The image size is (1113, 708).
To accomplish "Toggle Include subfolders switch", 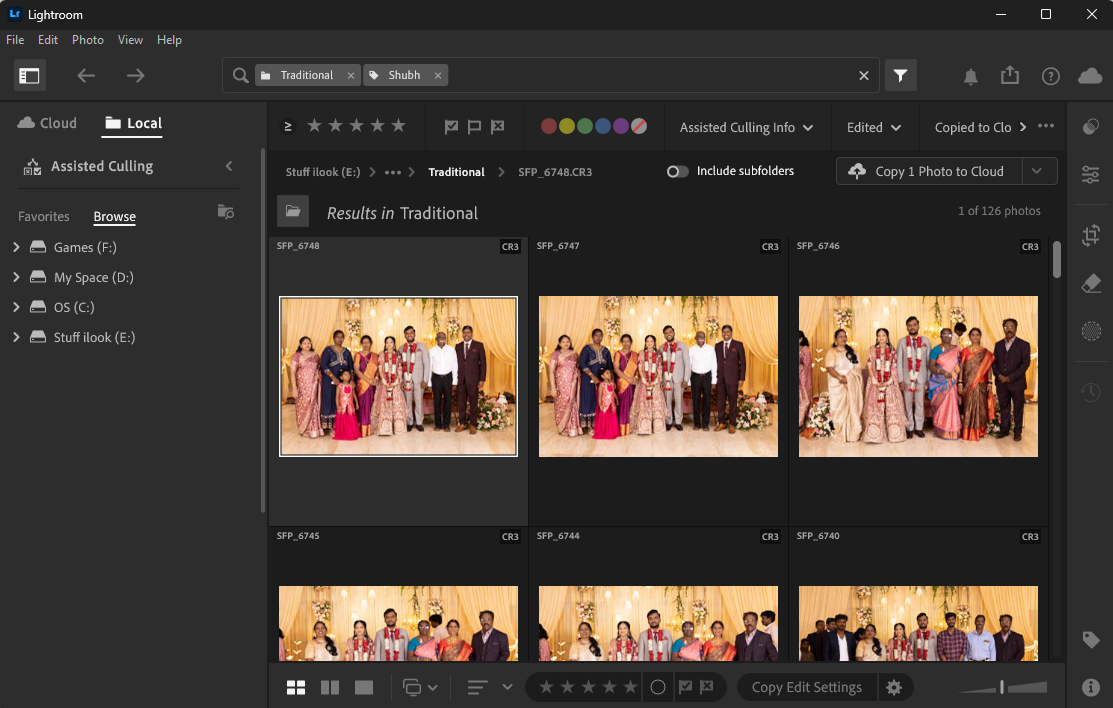I will [x=677, y=171].
